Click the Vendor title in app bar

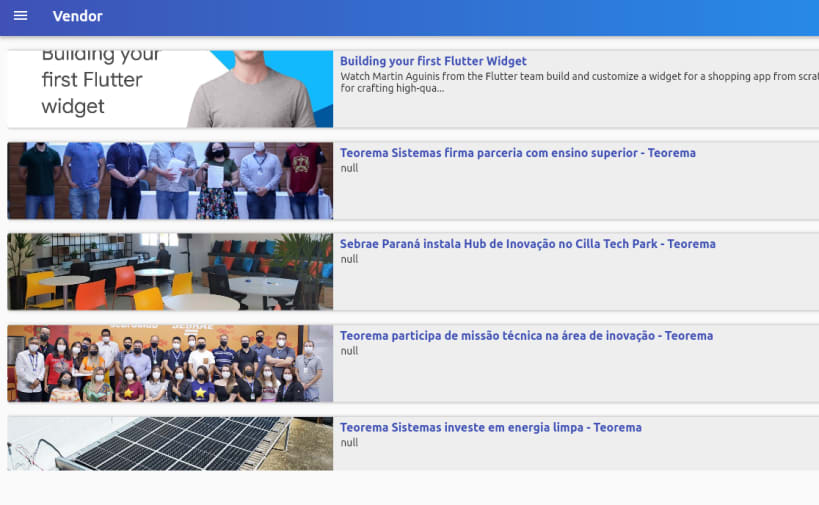click(77, 16)
